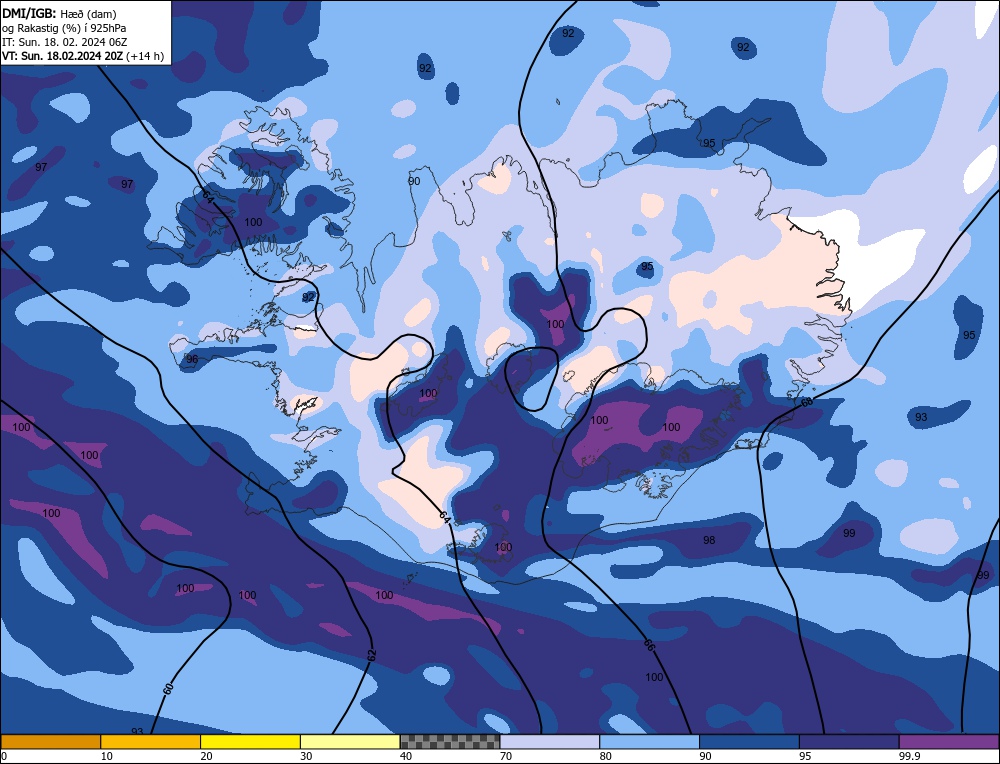This screenshot has width=1000, height=764.
Task: Click the '30' legend tick label
Action: point(306,756)
